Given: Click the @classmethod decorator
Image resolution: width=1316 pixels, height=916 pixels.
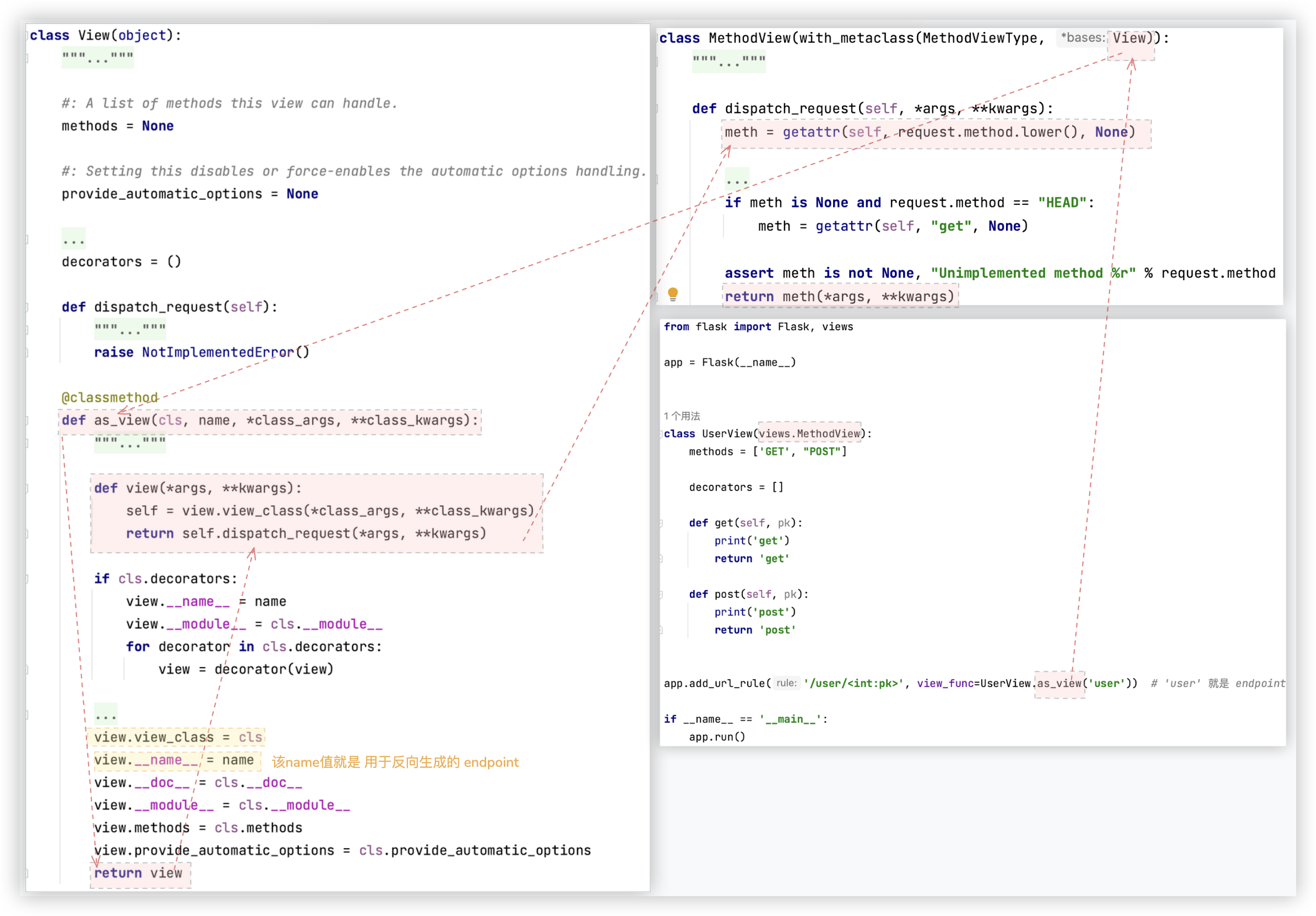Looking at the screenshot, I should [110, 397].
